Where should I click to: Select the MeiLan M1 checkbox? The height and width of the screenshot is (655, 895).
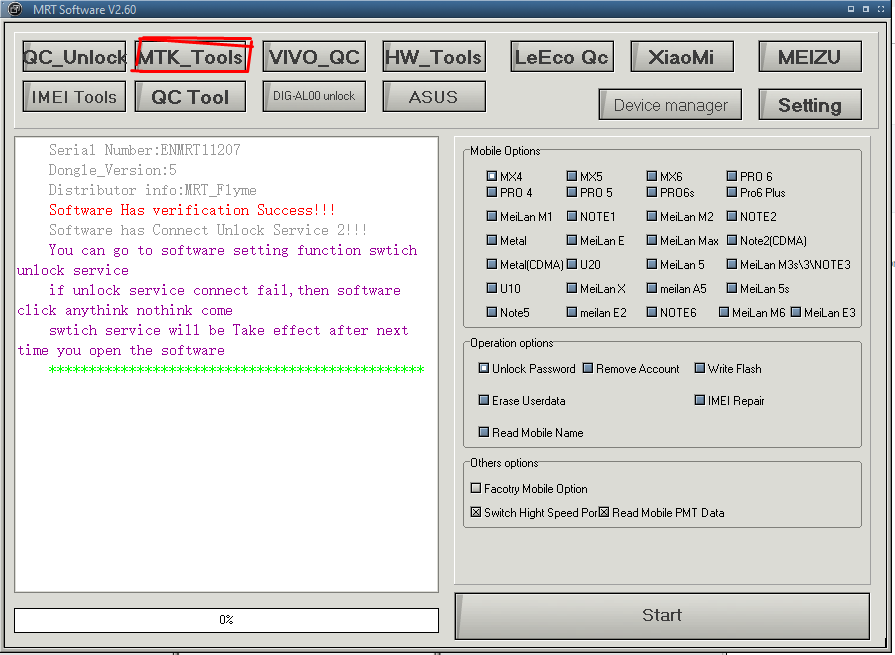tap(491, 216)
